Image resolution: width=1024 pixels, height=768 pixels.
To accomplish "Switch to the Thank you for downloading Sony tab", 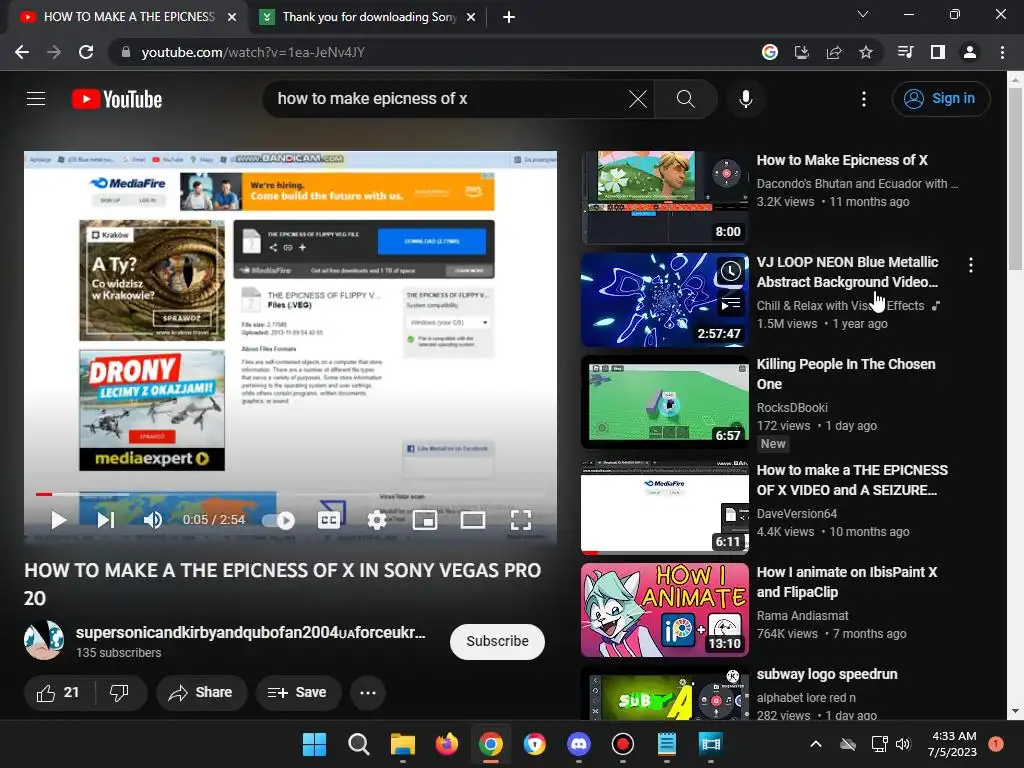I will (x=368, y=17).
